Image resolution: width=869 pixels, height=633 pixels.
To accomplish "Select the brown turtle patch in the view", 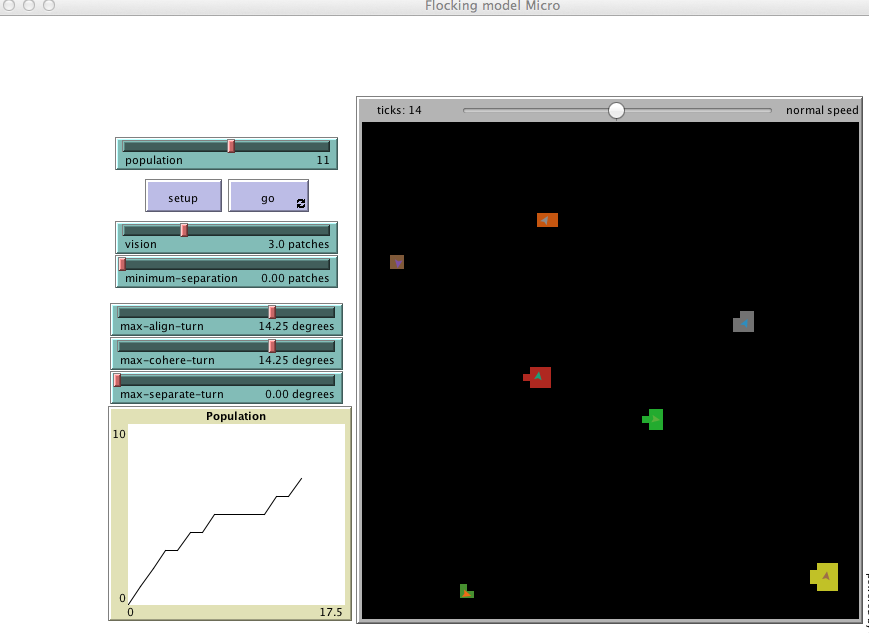I will click(x=397, y=262).
